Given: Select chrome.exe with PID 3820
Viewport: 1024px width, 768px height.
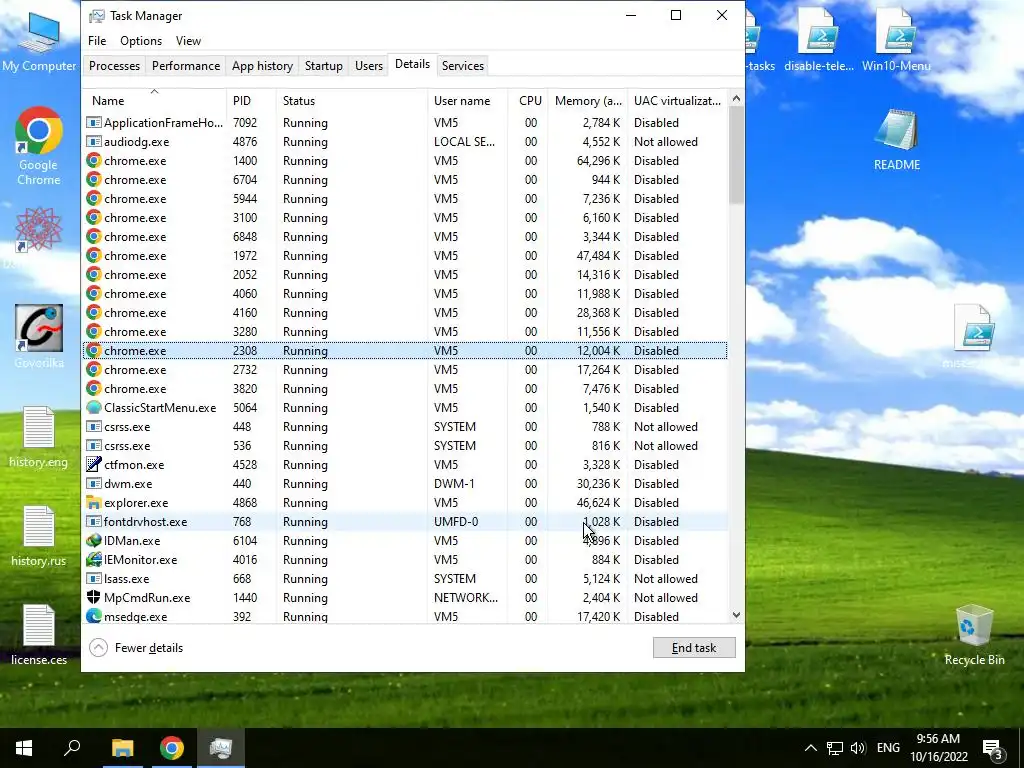Looking at the screenshot, I should [406, 389].
